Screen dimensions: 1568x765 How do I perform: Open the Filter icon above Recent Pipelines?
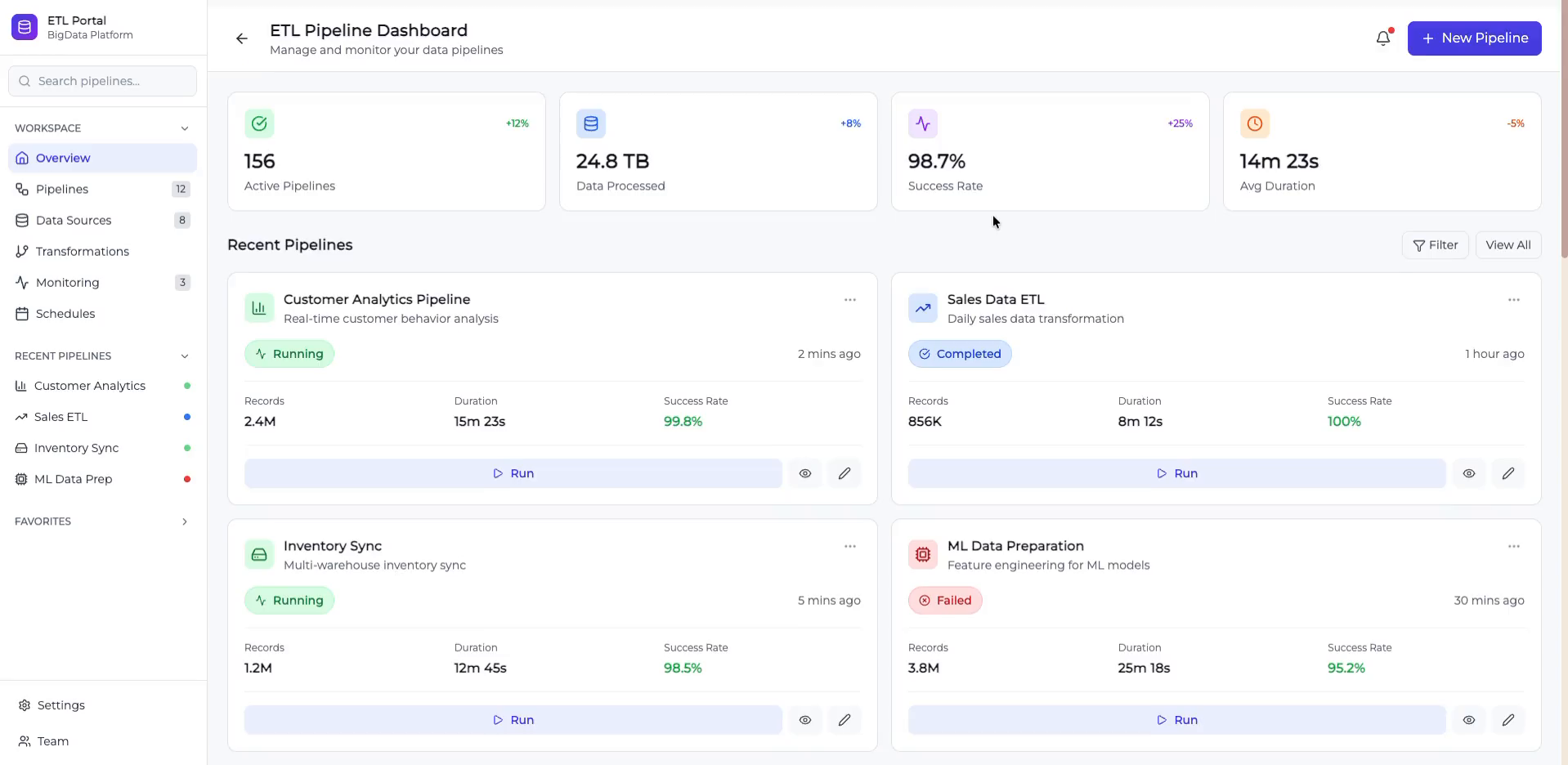pos(1418,245)
